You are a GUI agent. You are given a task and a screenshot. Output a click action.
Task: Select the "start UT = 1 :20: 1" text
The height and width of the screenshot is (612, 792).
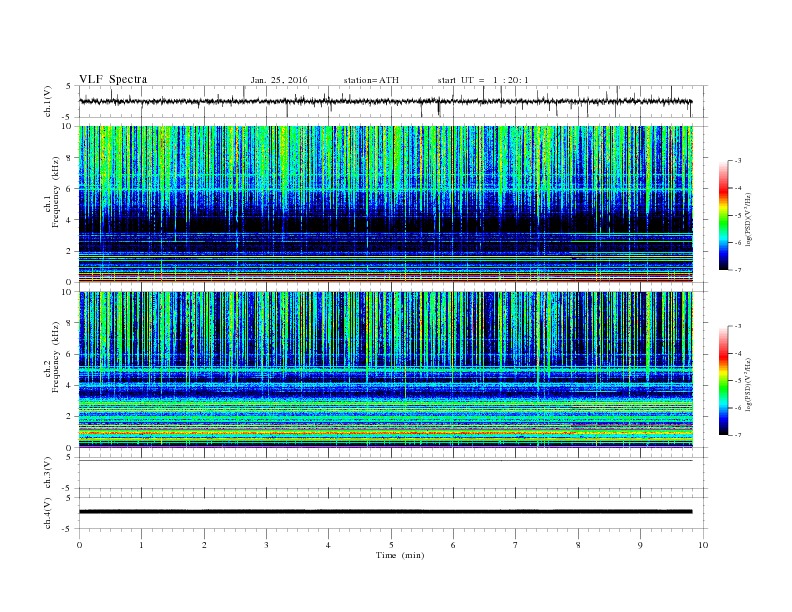[483, 80]
